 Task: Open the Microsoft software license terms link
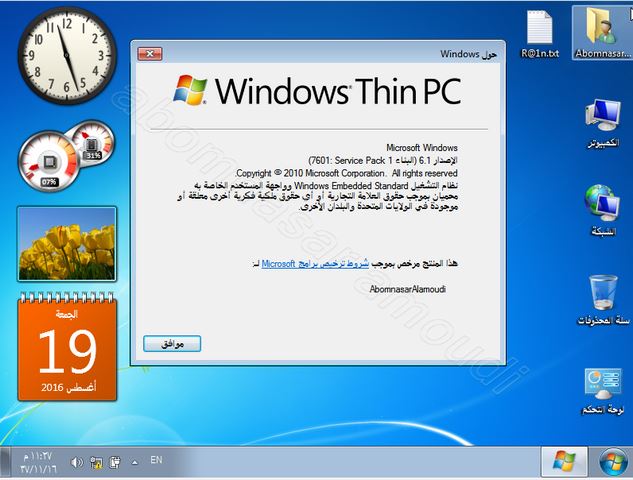[x=315, y=264]
